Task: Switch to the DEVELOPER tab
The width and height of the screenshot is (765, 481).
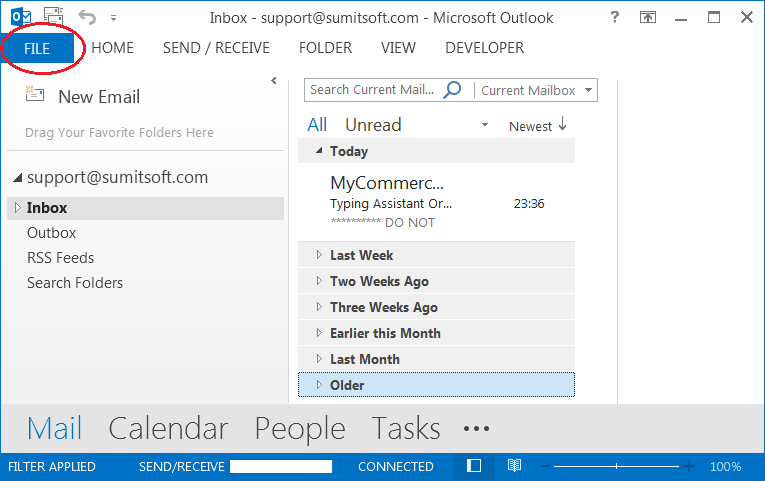Action: coord(484,48)
